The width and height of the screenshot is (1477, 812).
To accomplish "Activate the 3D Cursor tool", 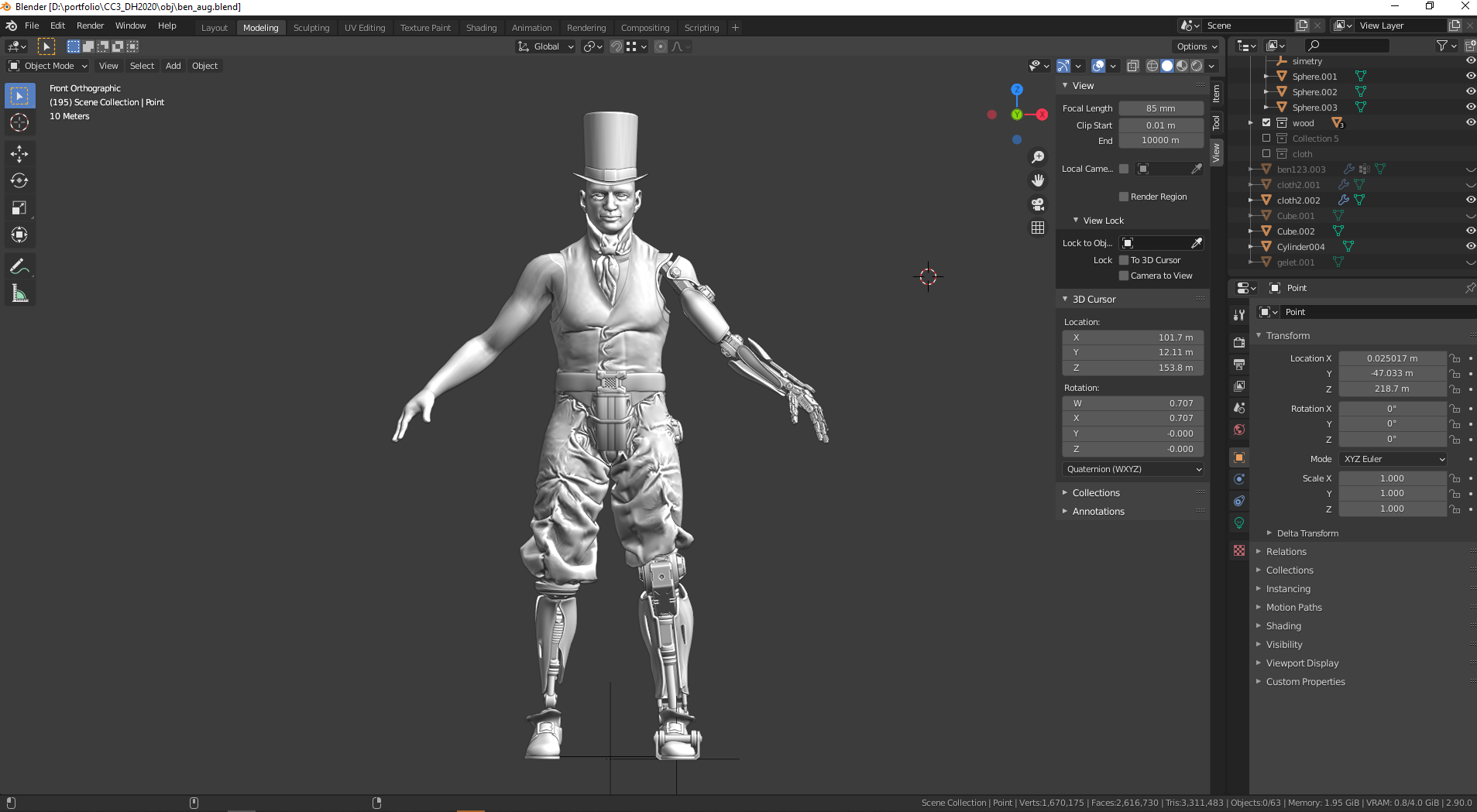I will pyautogui.click(x=19, y=122).
